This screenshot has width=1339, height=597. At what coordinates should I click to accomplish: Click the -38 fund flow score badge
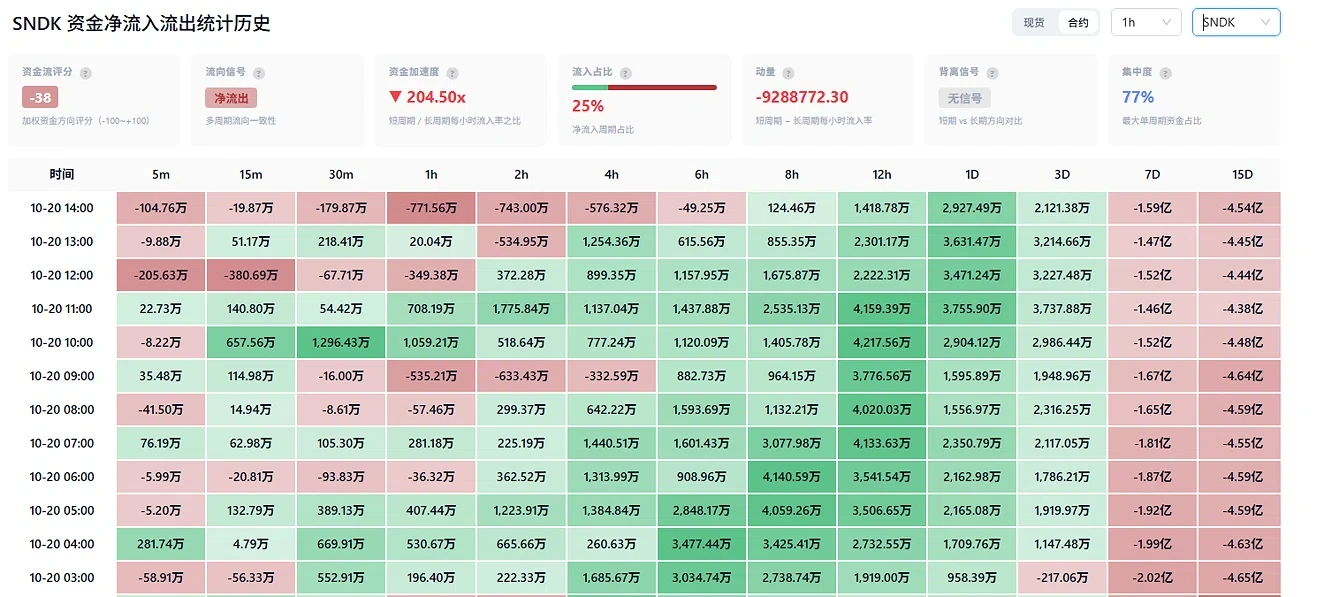point(40,98)
